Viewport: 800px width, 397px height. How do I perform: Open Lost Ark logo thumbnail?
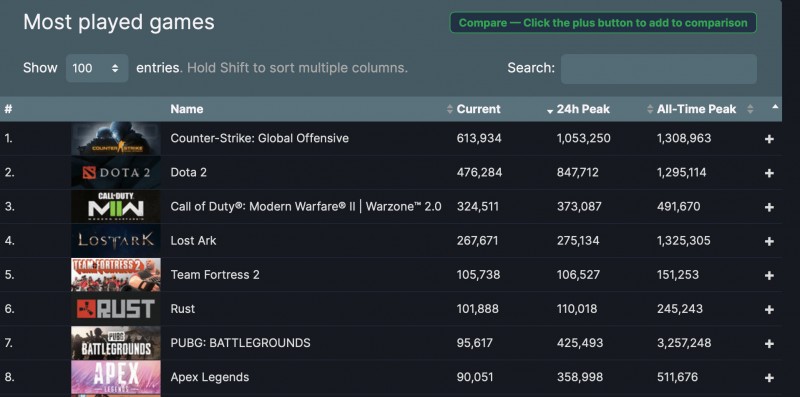(x=116, y=240)
